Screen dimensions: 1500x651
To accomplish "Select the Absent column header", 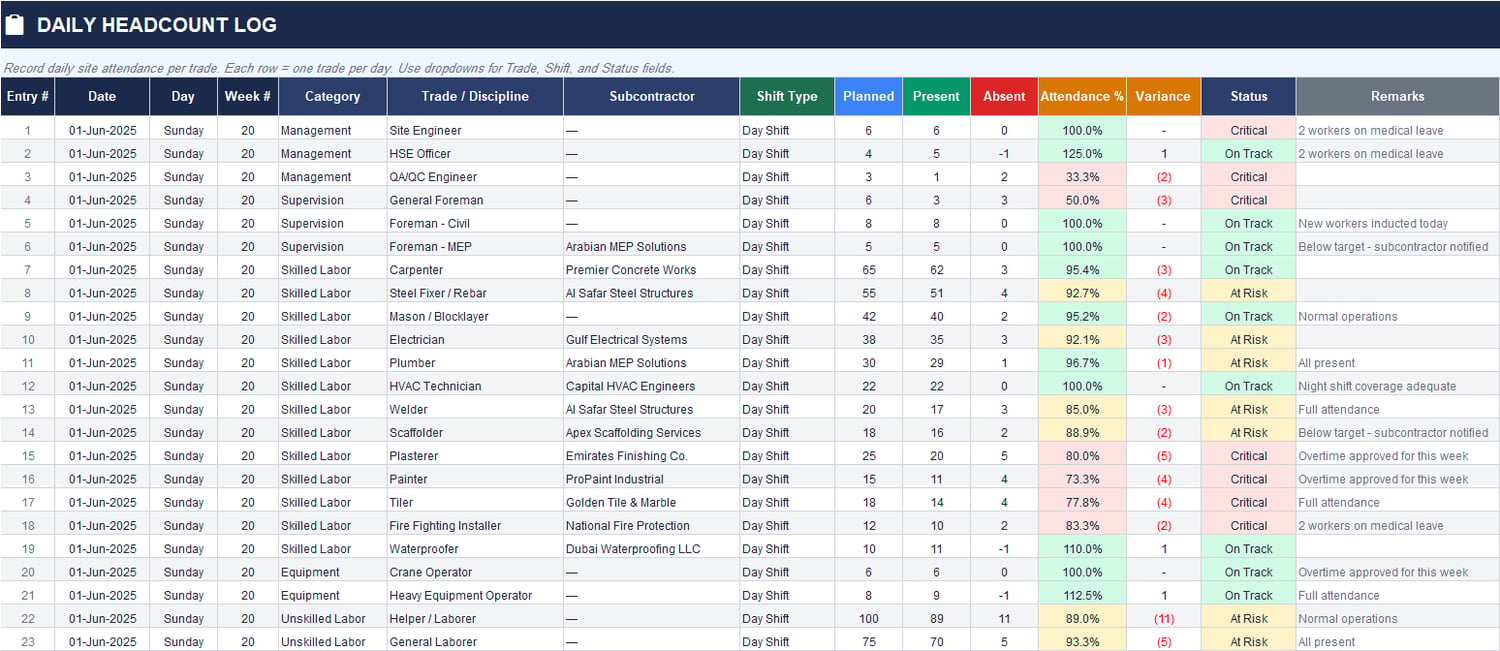I will point(1004,97).
